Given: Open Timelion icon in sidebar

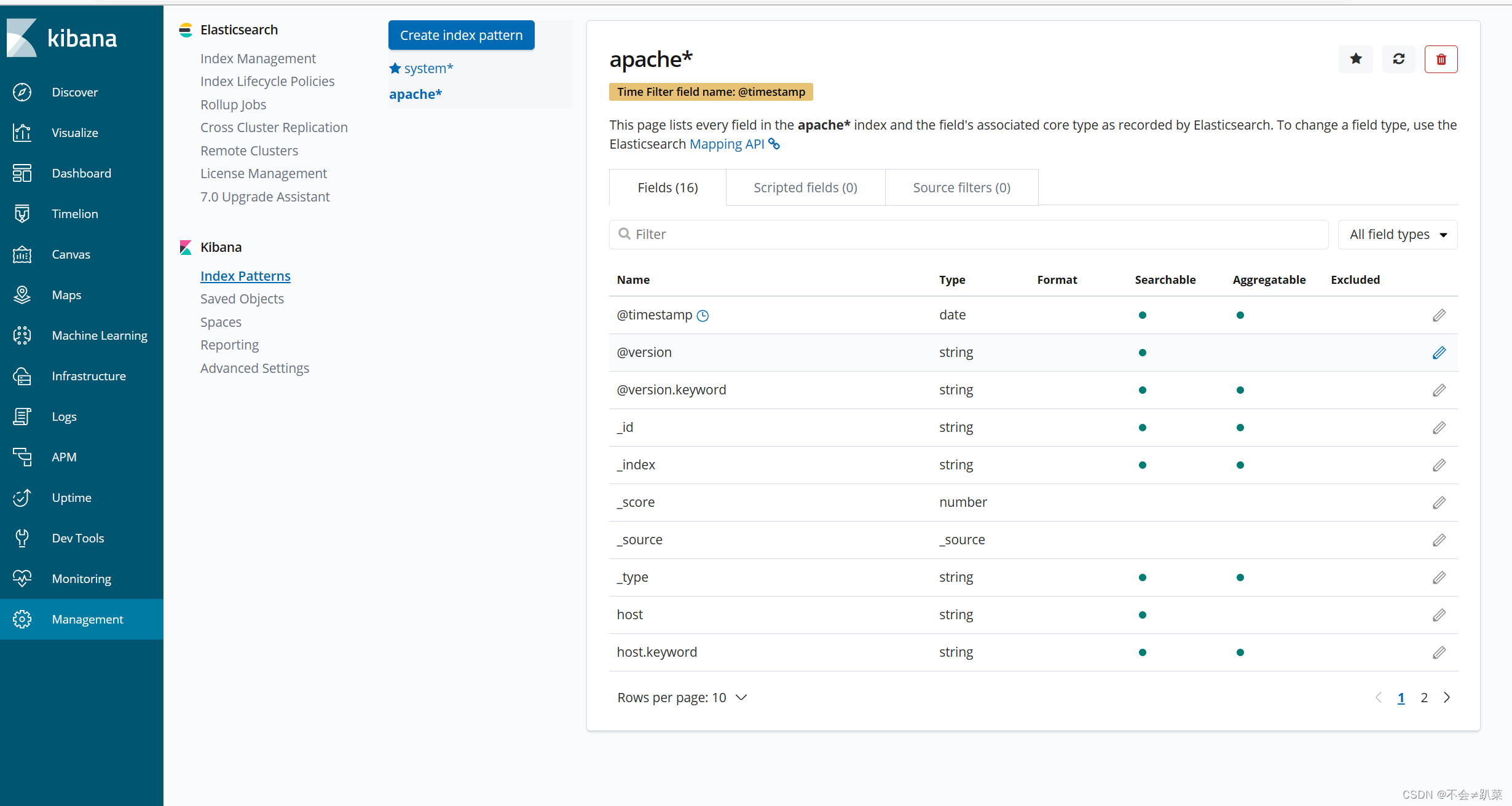Looking at the screenshot, I should pyautogui.click(x=22, y=214).
